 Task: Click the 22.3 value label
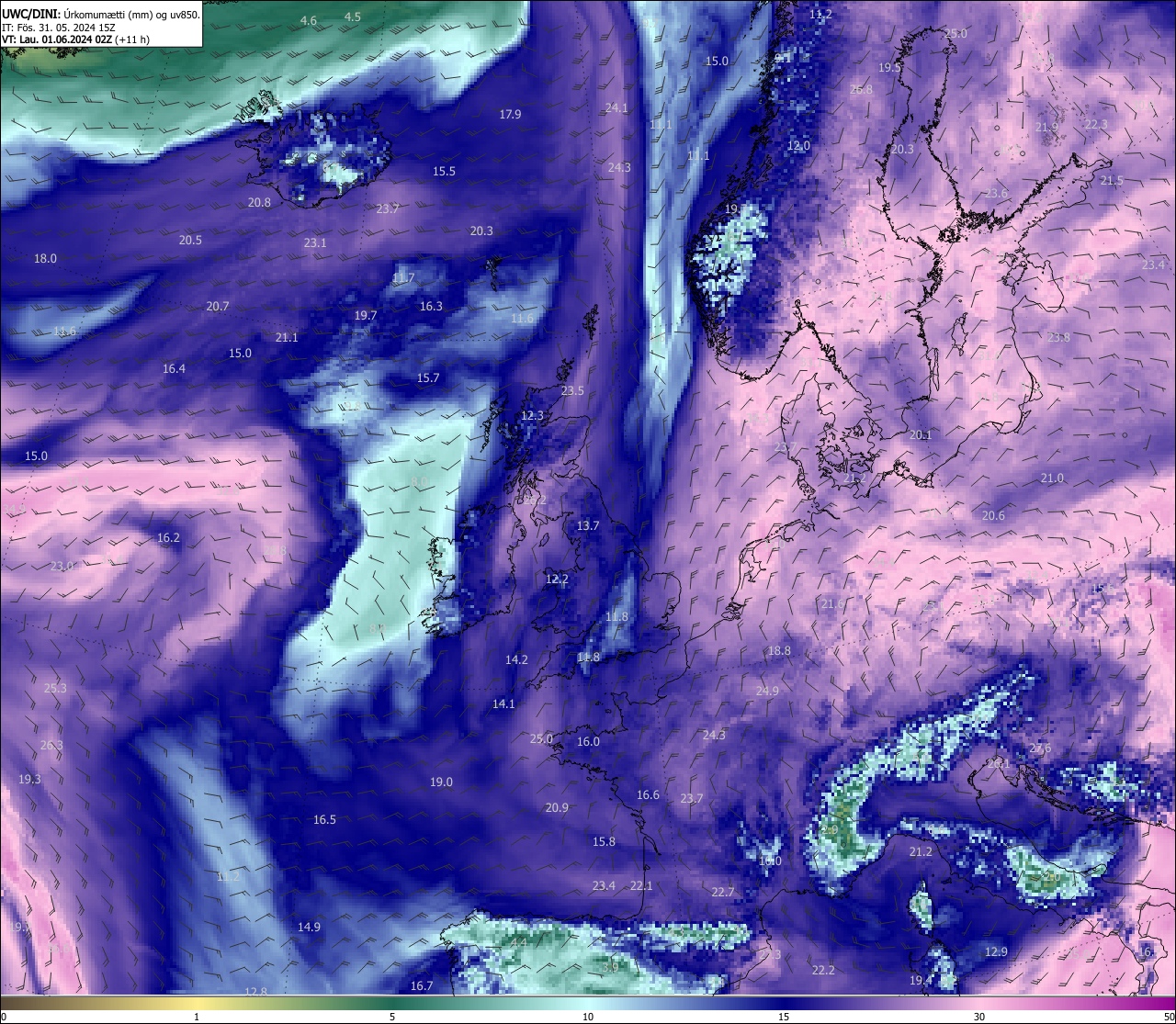click(1096, 124)
